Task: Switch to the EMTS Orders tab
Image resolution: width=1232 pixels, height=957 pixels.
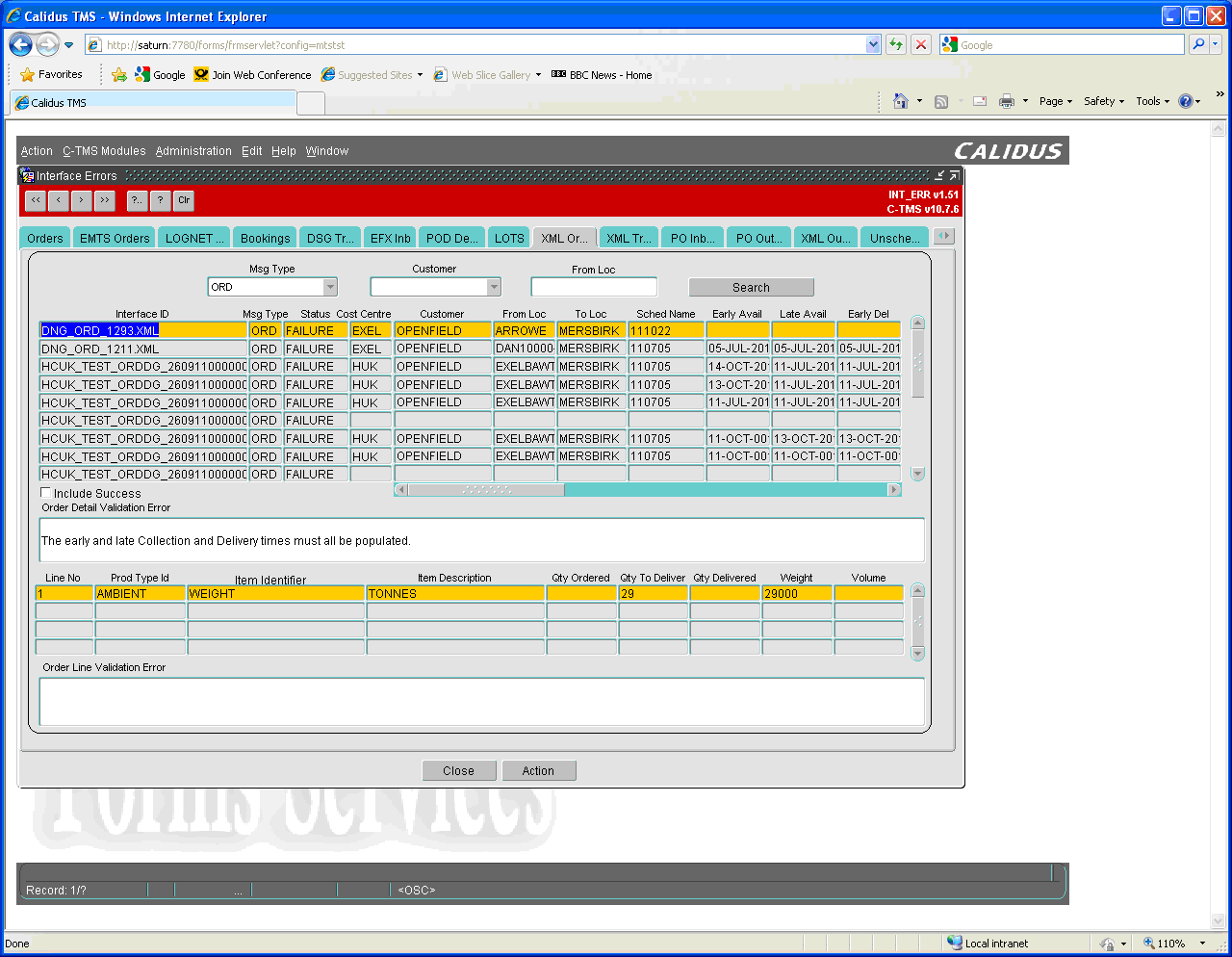Action: (115, 238)
